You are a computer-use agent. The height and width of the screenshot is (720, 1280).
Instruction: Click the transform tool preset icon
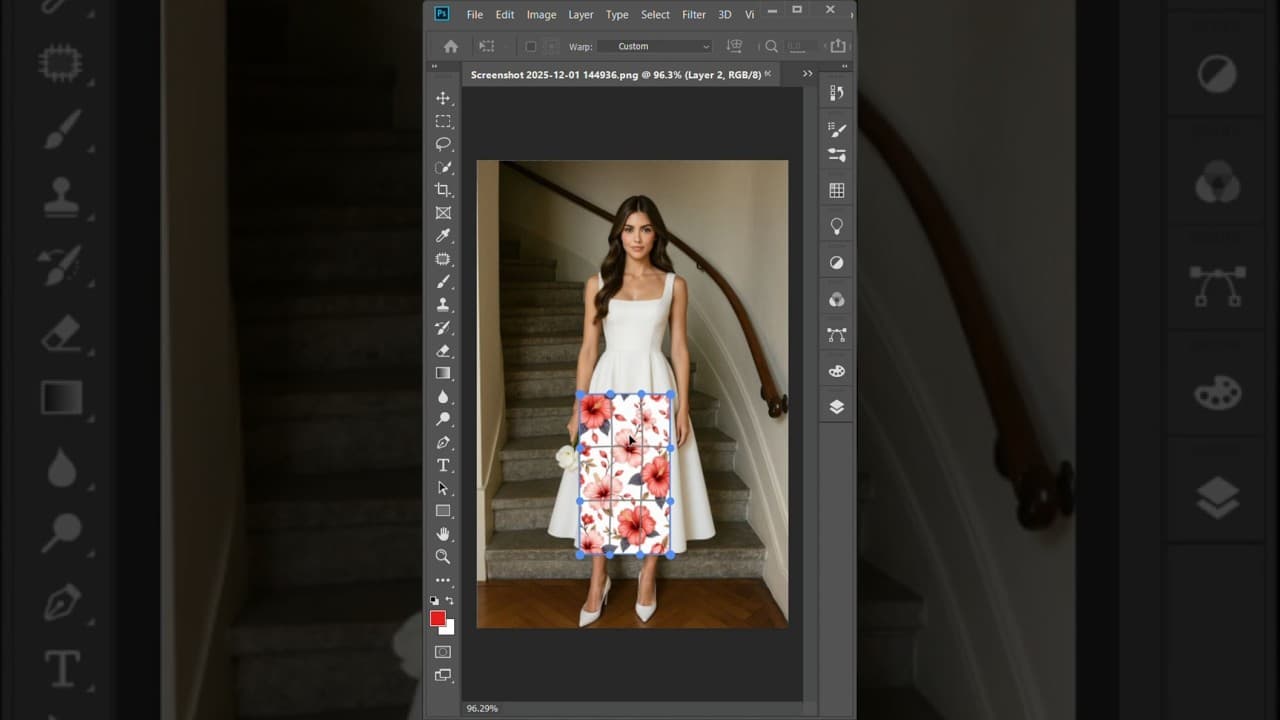pyautogui.click(x=487, y=46)
